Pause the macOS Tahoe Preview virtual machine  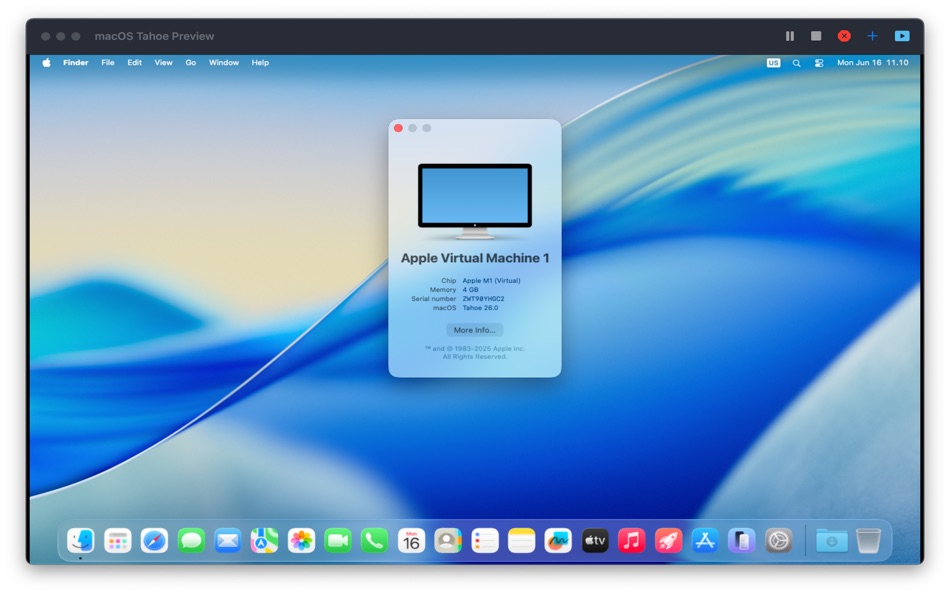click(789, 36)
